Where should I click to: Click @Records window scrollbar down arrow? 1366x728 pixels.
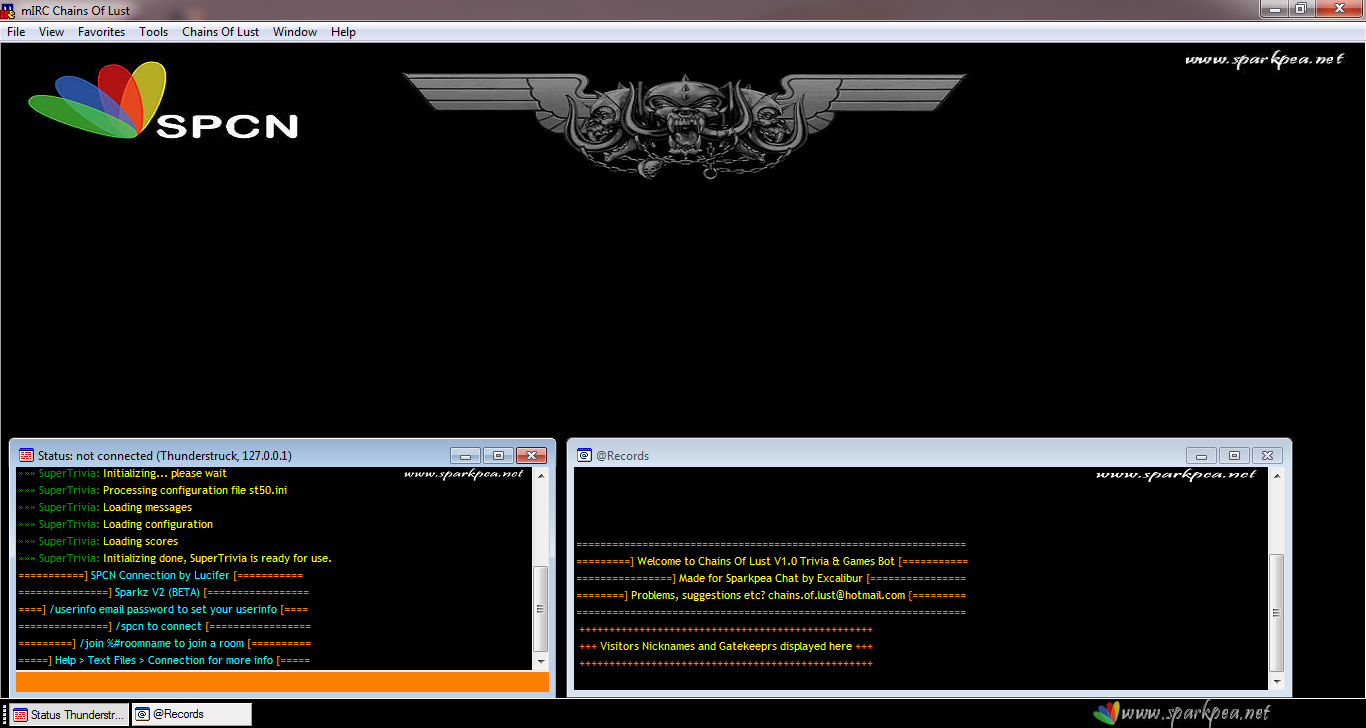[1276, 681]
